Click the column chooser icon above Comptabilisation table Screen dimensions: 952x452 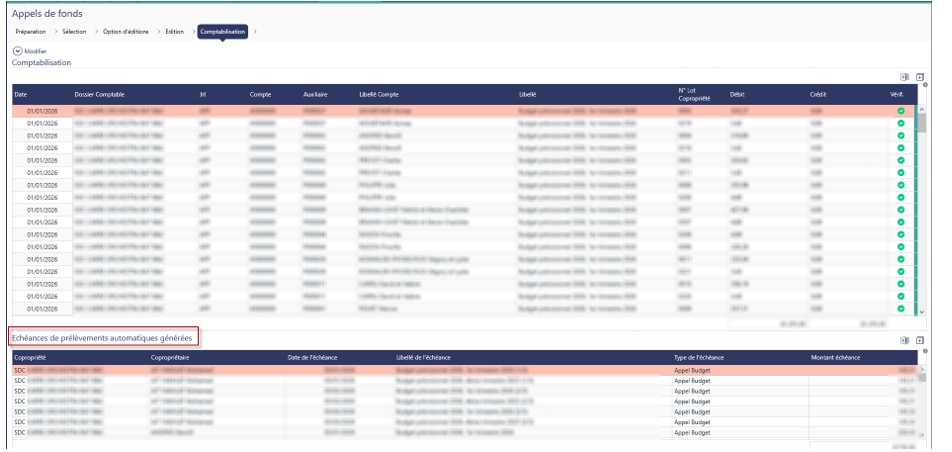tap(905, 76)
